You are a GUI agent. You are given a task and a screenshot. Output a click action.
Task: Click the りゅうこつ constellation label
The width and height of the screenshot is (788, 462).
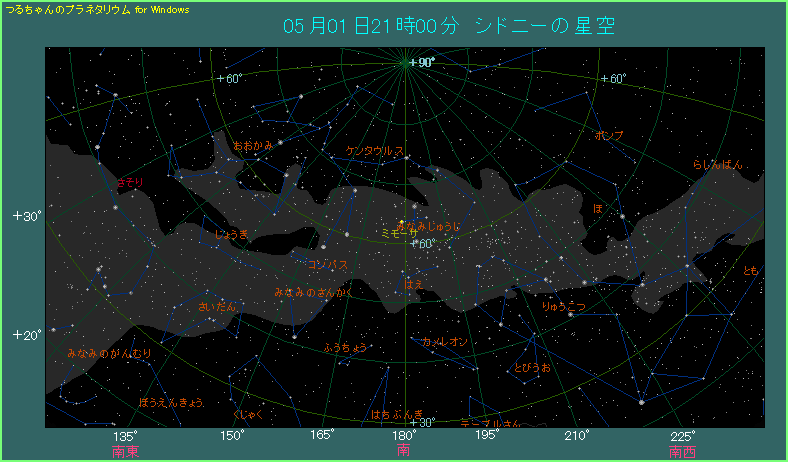(x=563, y=305)
